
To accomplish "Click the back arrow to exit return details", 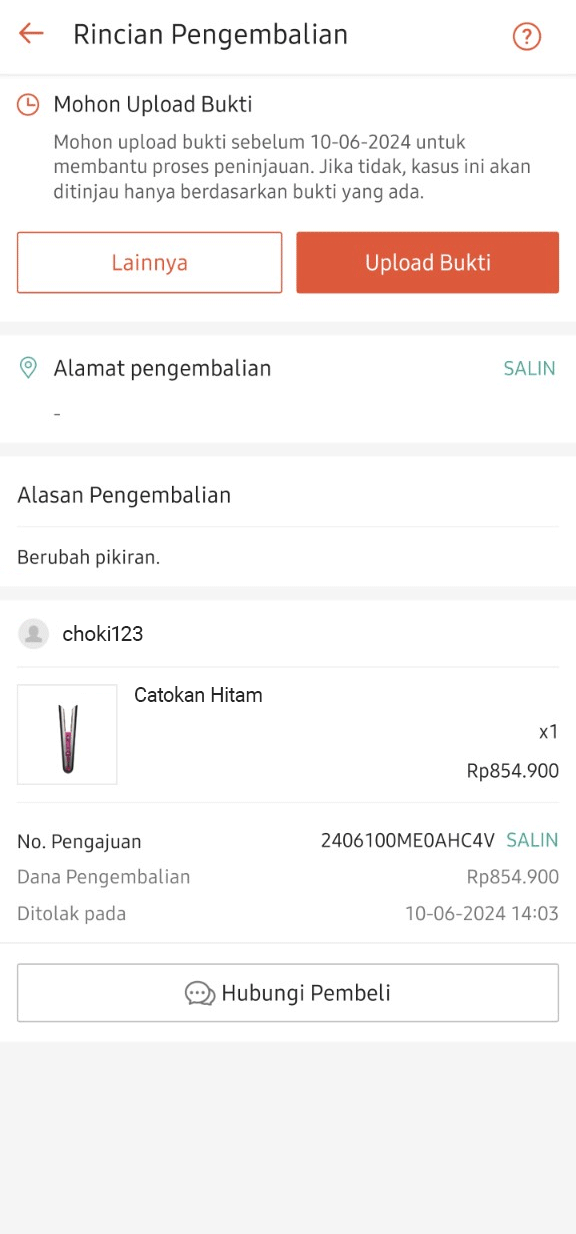I will (30, 33).
